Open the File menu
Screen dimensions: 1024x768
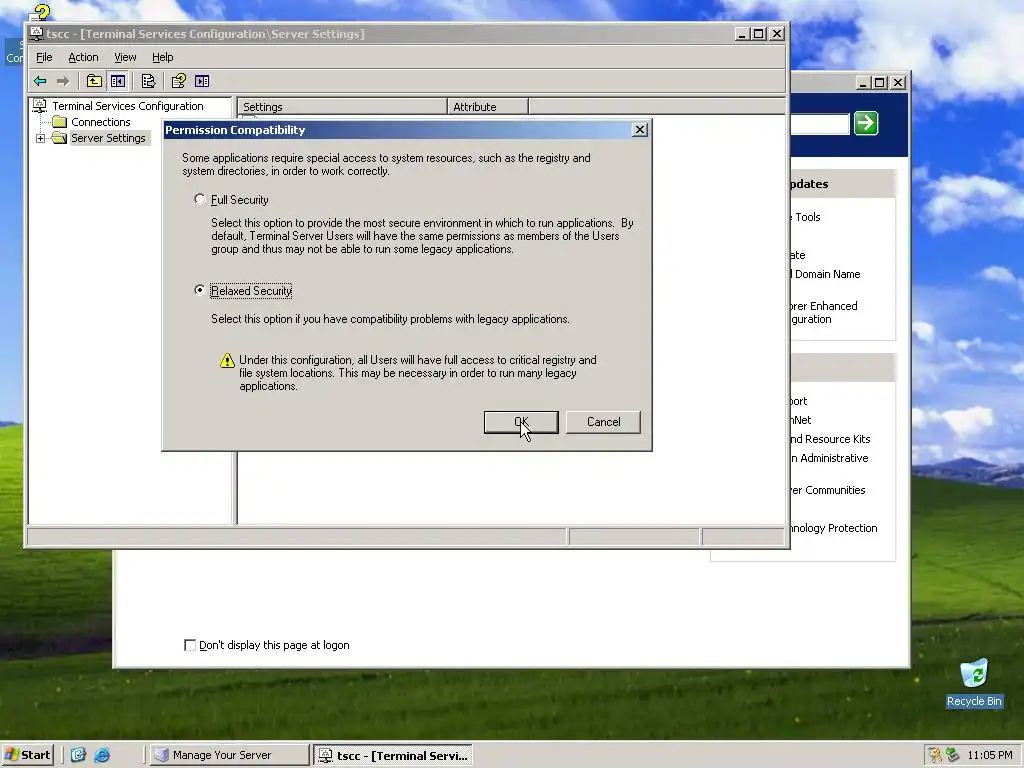[x=44, y=57]
